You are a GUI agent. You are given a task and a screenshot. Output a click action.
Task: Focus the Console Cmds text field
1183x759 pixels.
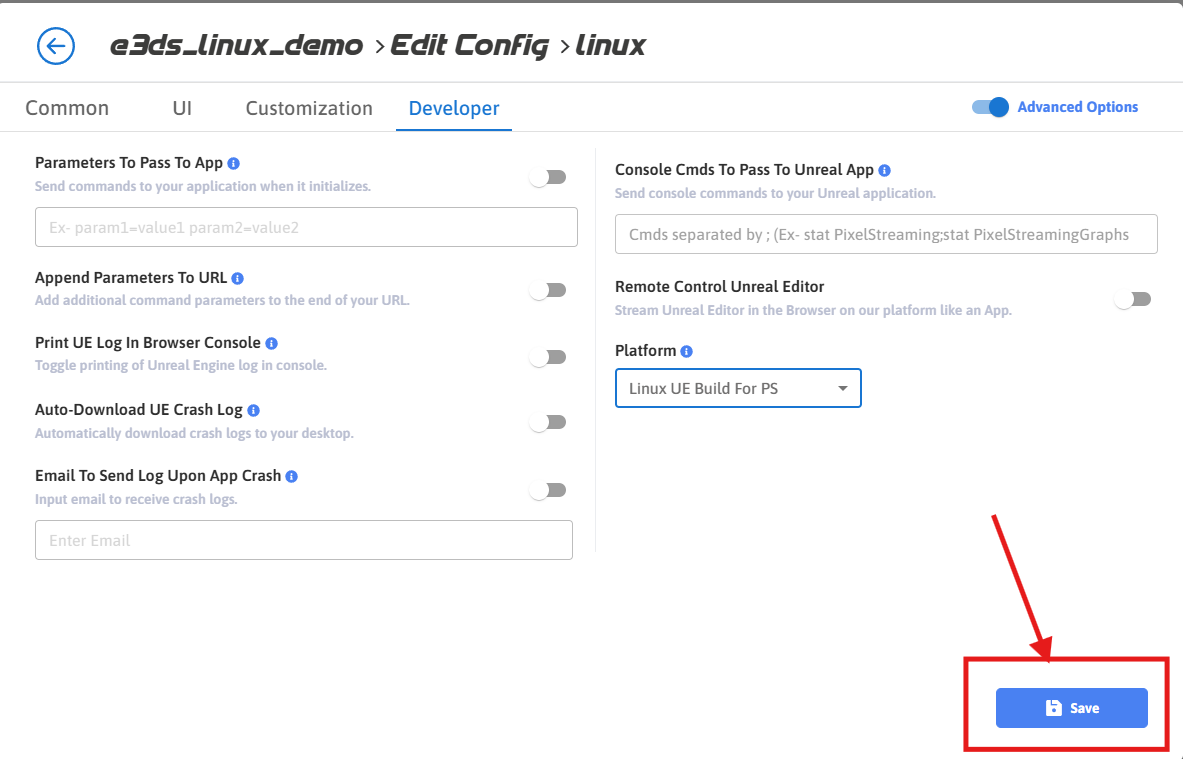click(x=886, y=234)
